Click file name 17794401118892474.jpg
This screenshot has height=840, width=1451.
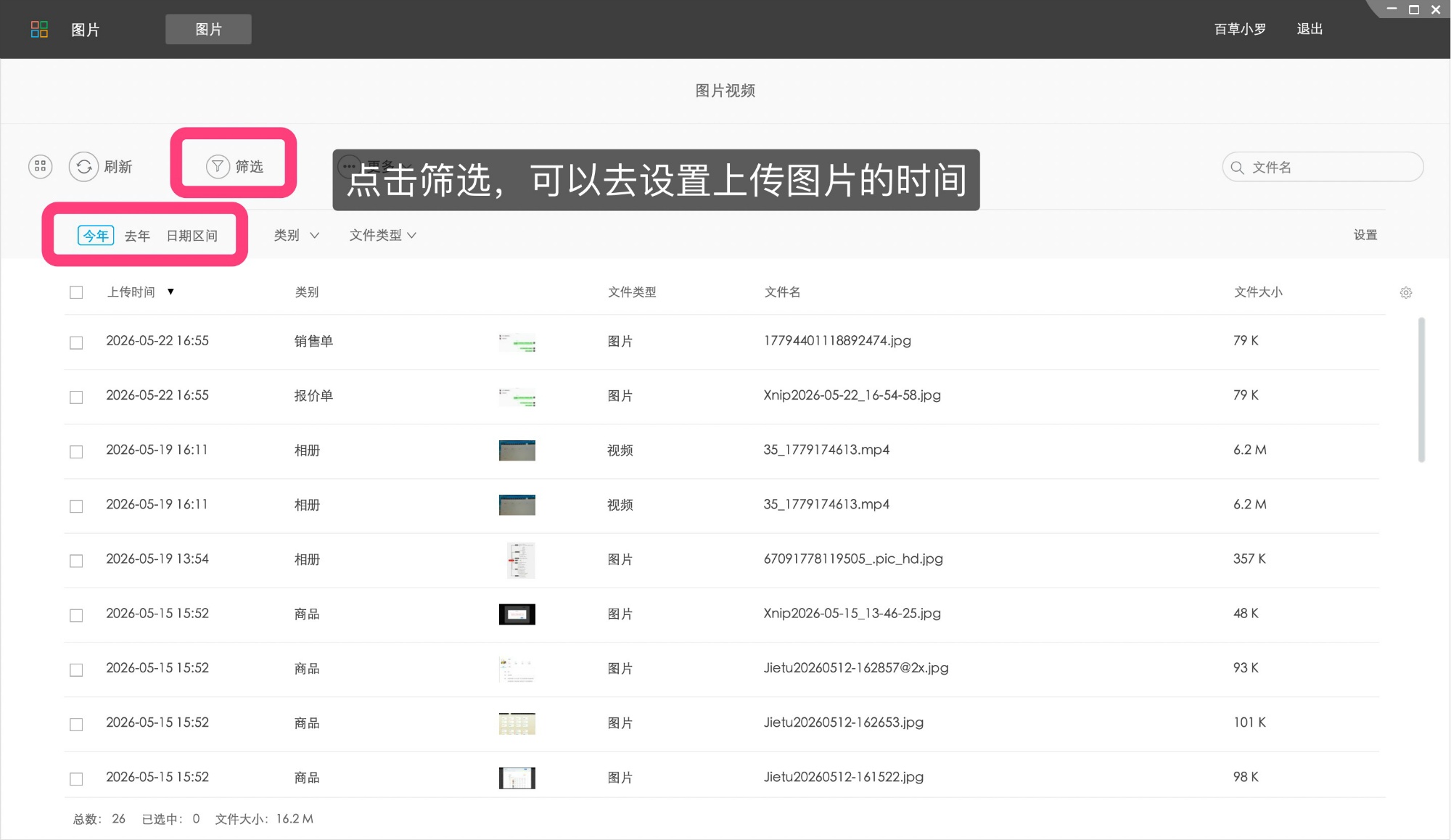click(x=837, y=340)
